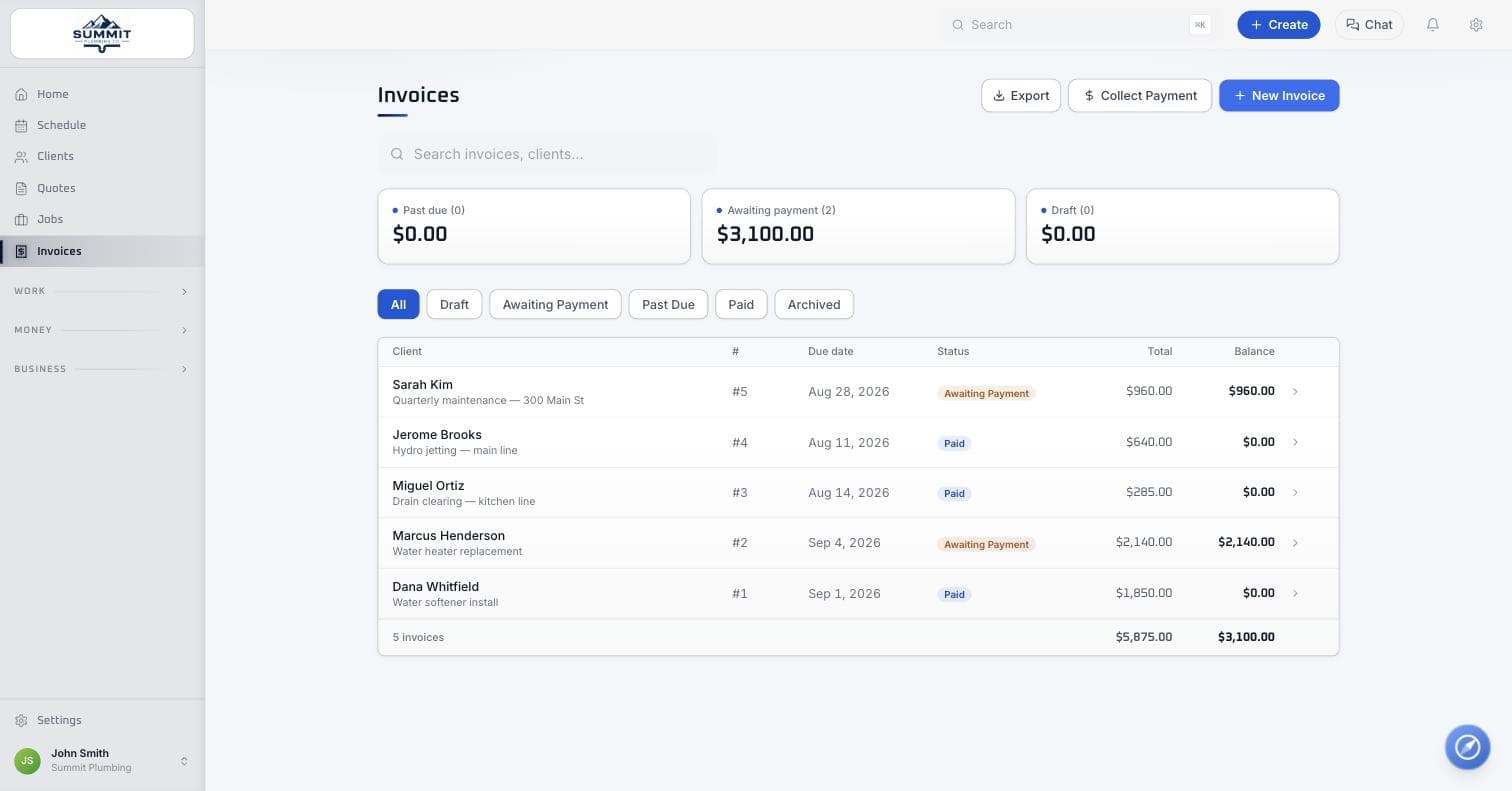Image resolution: width=1512 pixels, height=791 pixels.
Task: Filter by Past Due tab
Action: (x=668, y=305)
